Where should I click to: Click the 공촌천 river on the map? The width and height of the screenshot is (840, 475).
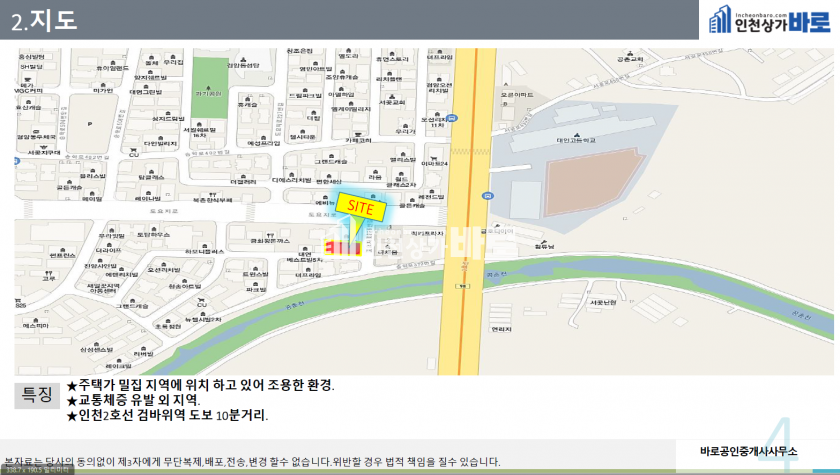click(600, 276)
